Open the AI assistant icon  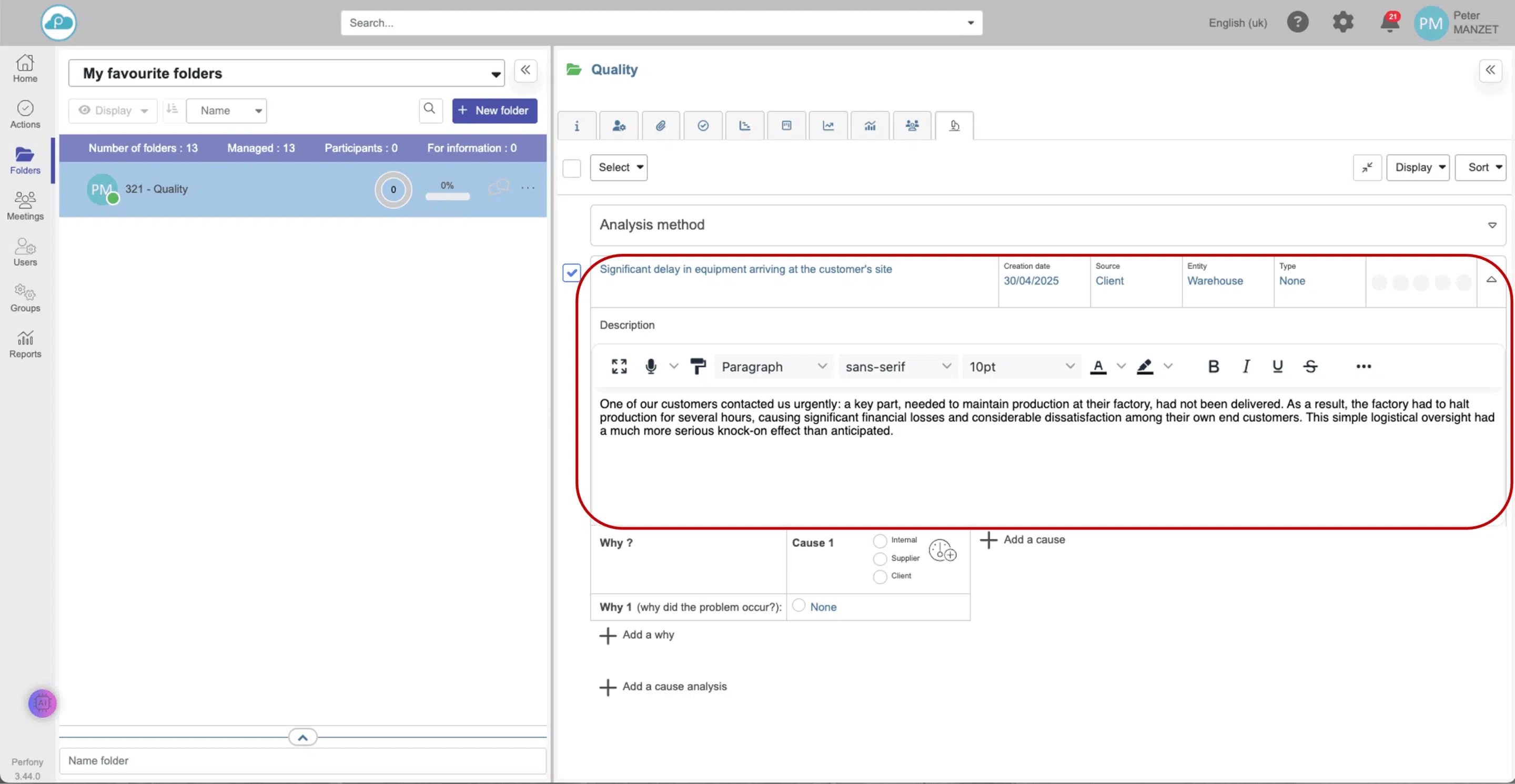[x=42, y=703]
